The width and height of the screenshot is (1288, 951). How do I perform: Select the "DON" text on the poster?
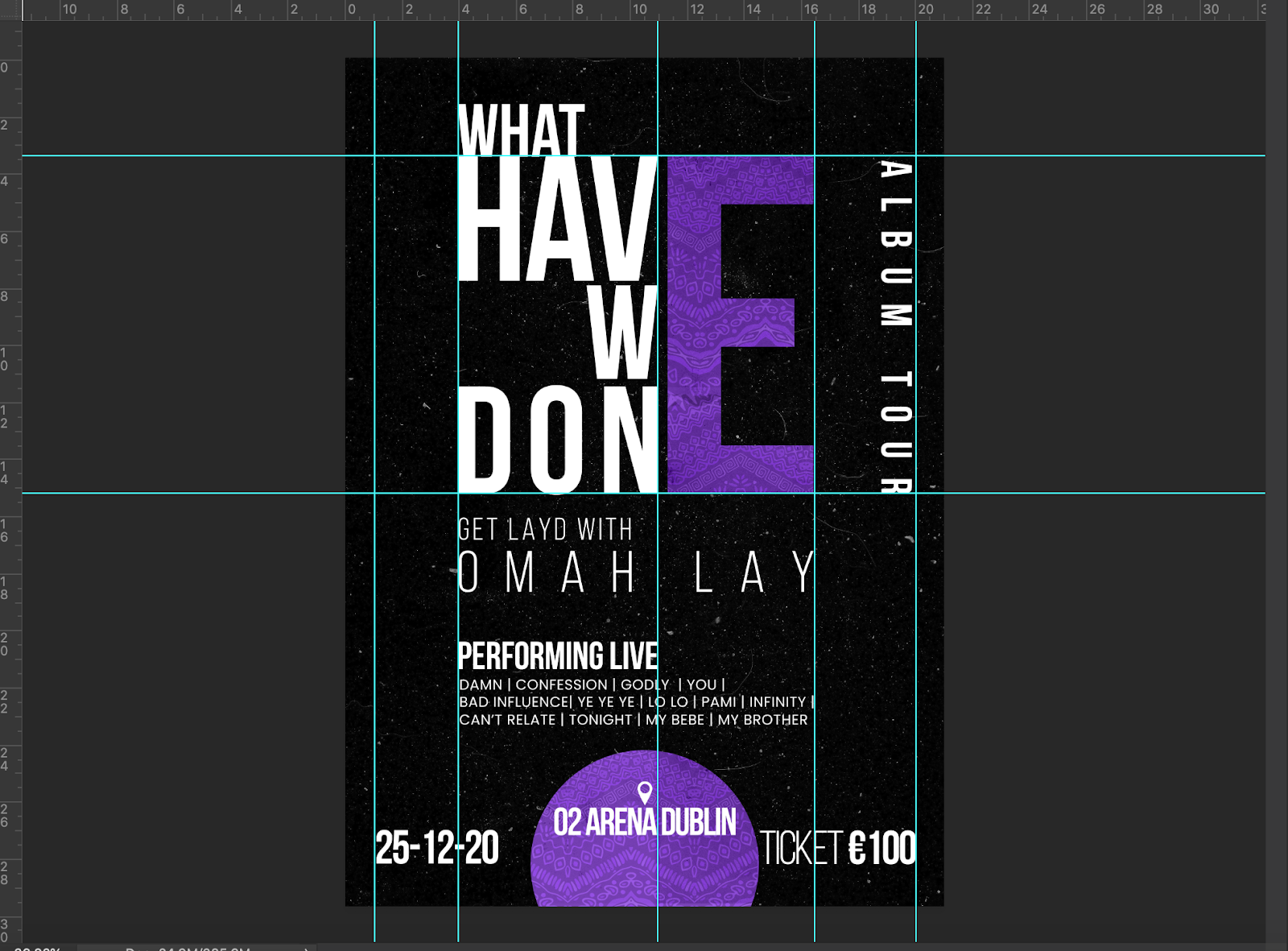point(558,439)
